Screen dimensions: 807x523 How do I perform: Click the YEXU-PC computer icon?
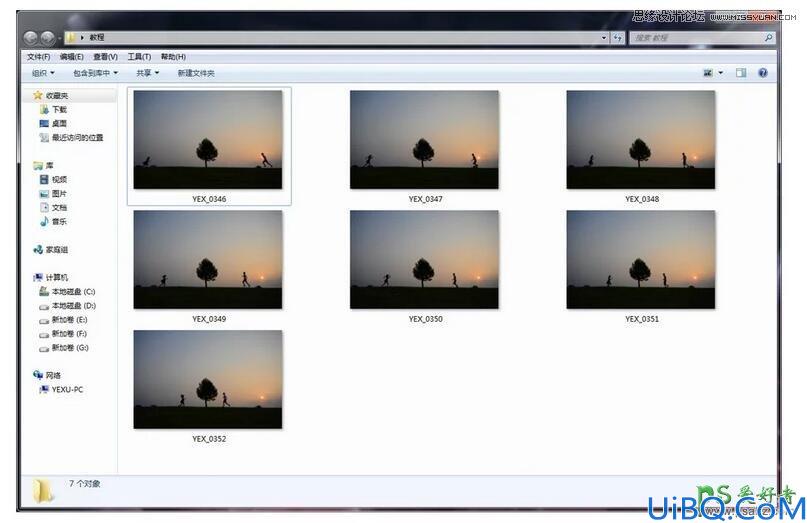(44, 389)
